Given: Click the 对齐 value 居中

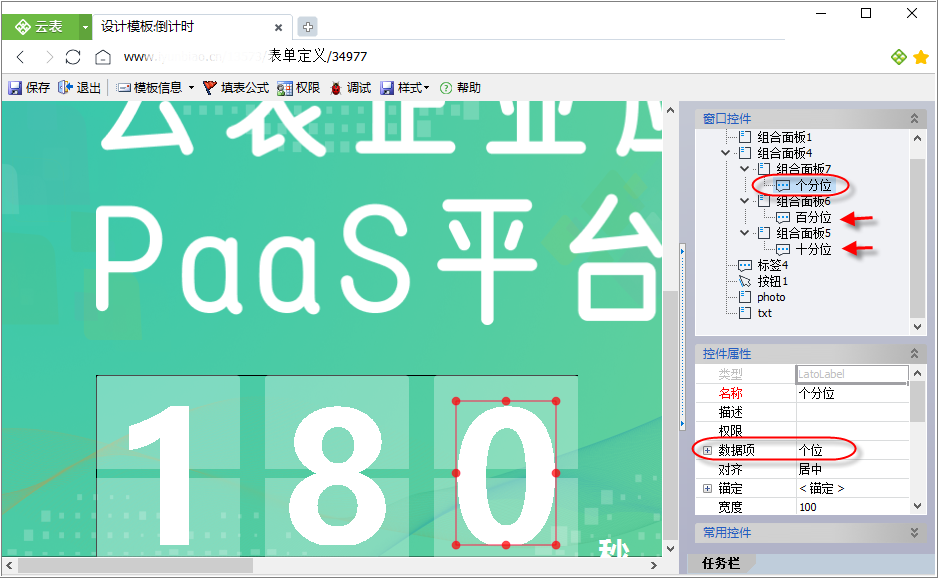Looking at the screenshot, I should point(852,469).
